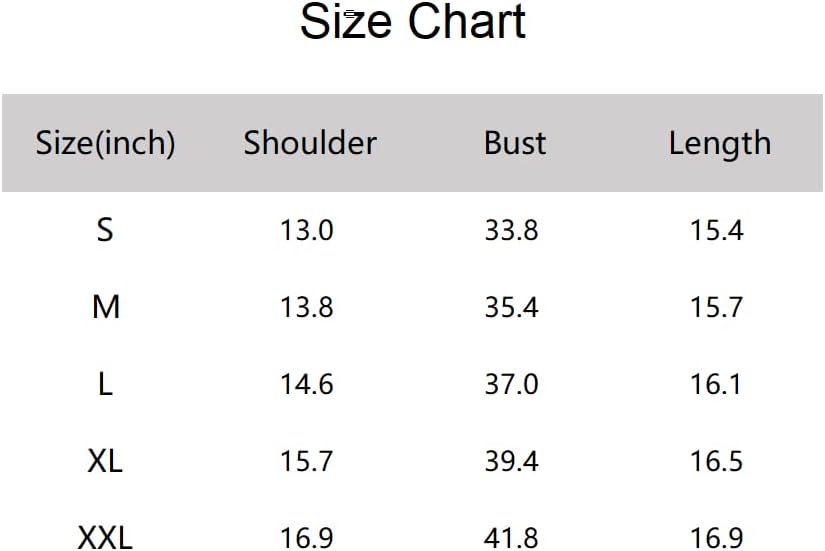The image size is (825, 551).
Task: Select the Bust column header
Action: 514,143
